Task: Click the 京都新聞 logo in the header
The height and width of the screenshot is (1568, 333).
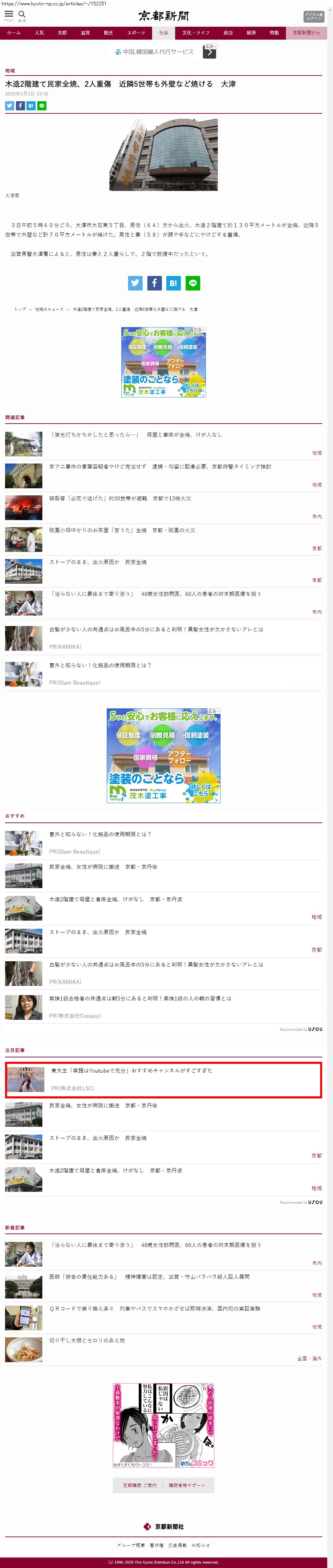Action: pos(163,16)
